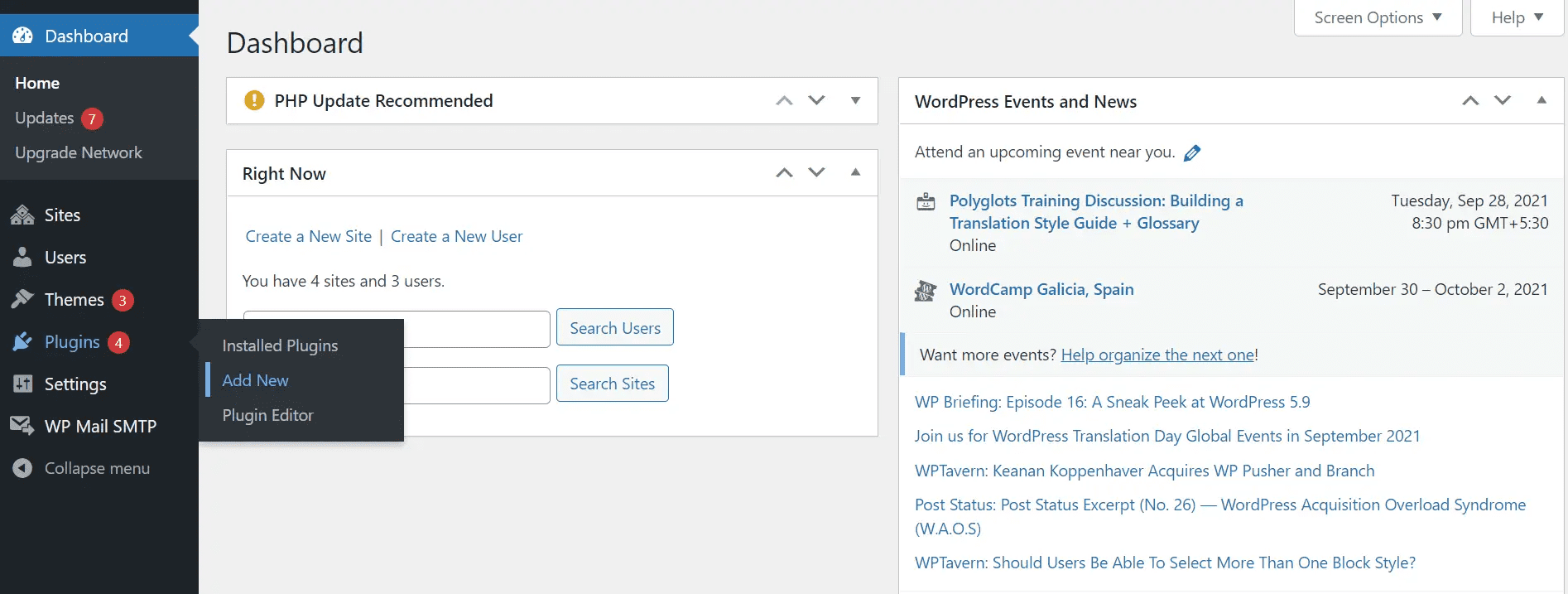Click the Search Users button
The image size is (1568, 594).
coord(615,327)
